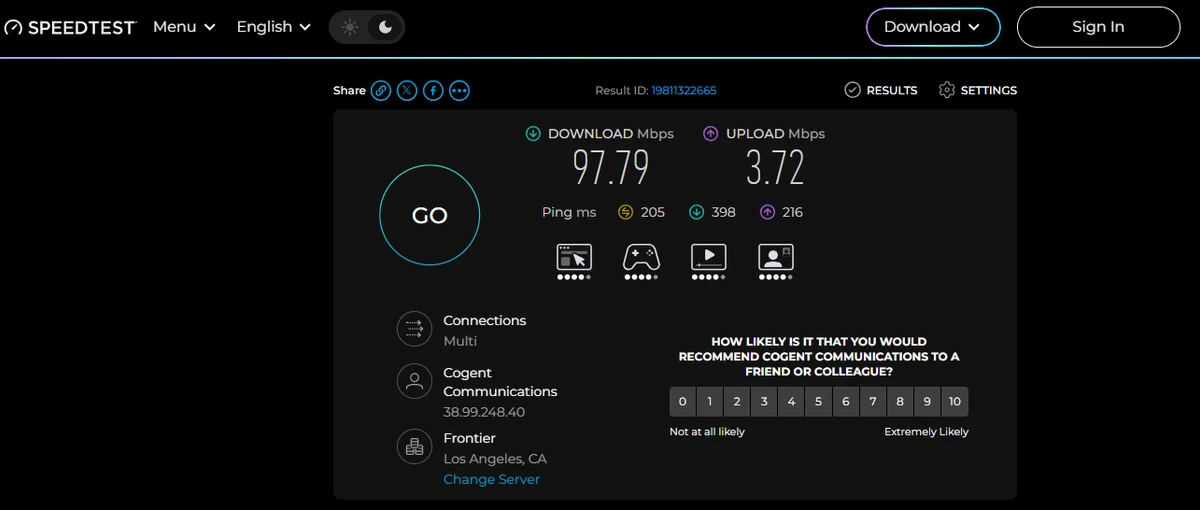
Task: Rate recommendation 10
Action: click(955, 402)
